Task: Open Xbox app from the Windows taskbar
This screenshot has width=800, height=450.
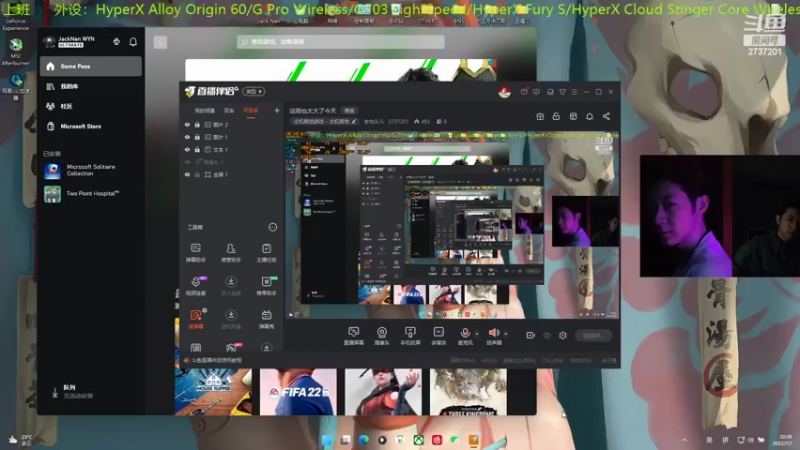Action: (418, 440)
